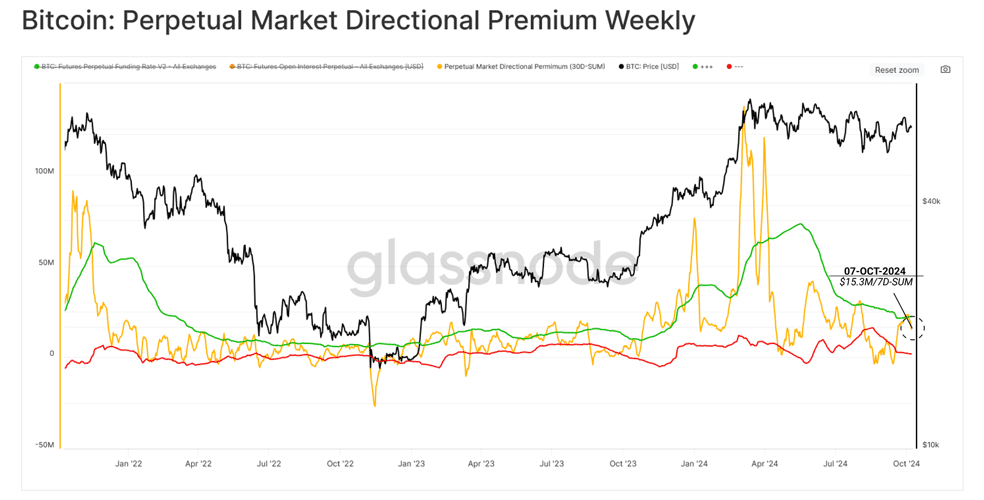
Task: Click the glassnode watermark in the chart
Action: [492, 269]
